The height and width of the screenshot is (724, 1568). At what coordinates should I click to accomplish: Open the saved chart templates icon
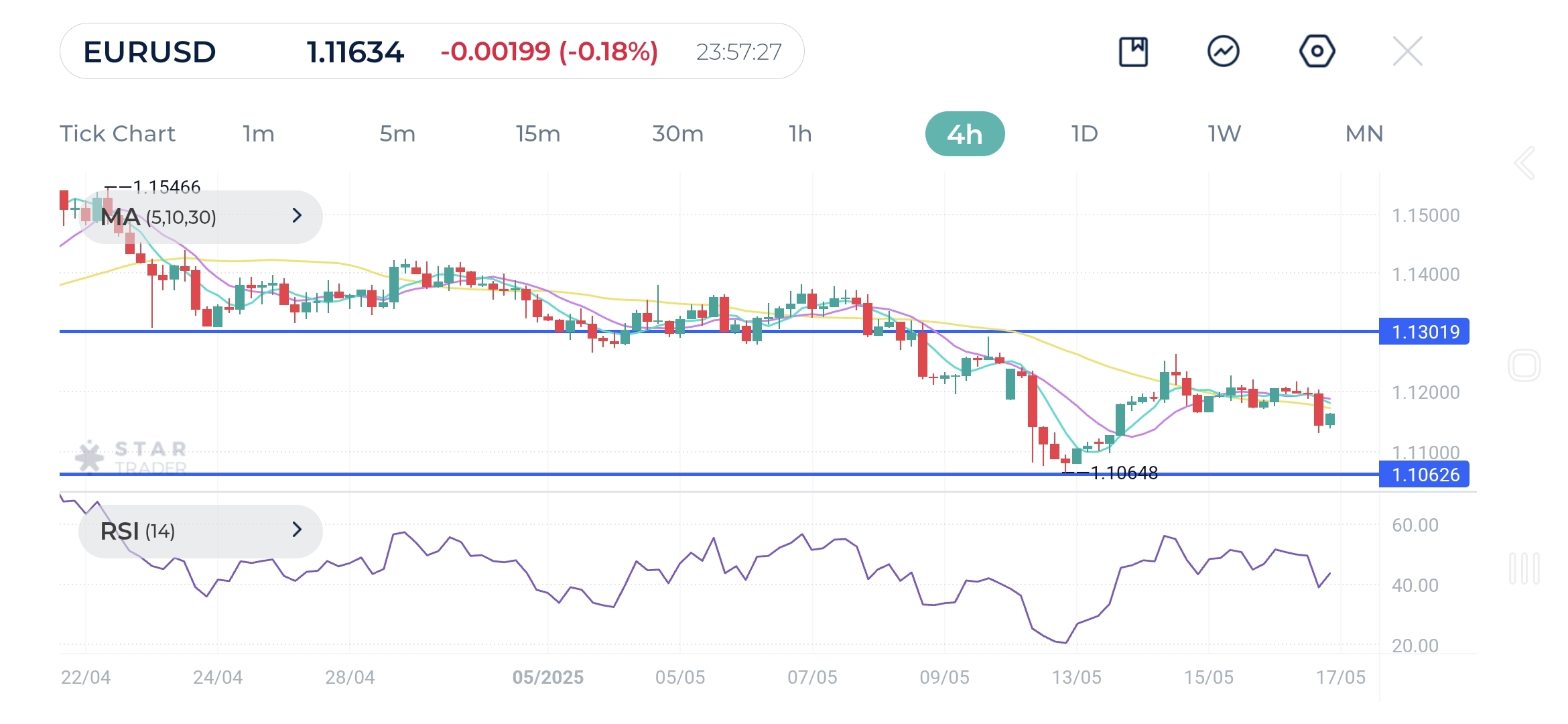point(1133,50)
